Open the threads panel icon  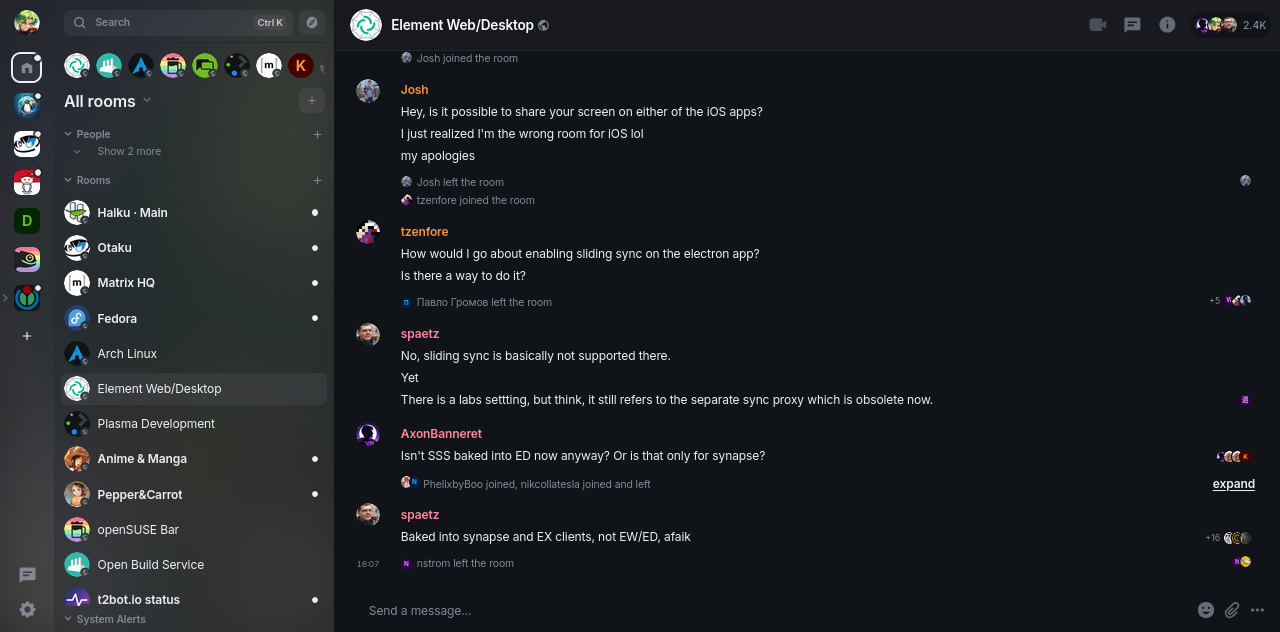1132,25
